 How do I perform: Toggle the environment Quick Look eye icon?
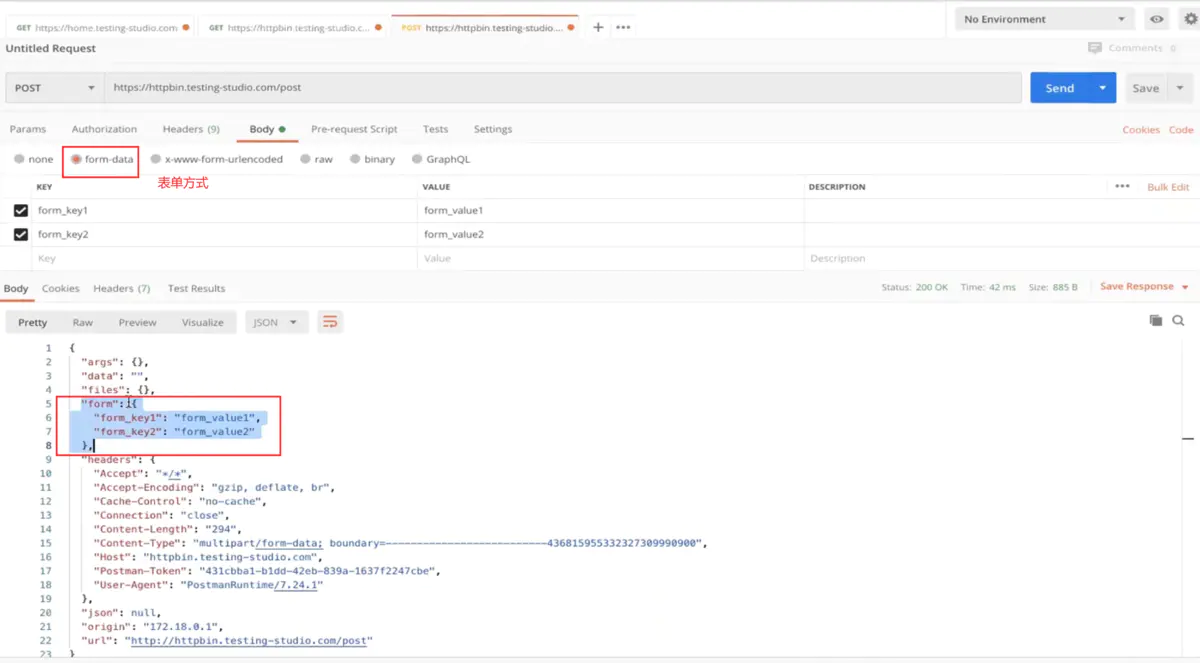pyautogui.click(x=1156, y=18)
